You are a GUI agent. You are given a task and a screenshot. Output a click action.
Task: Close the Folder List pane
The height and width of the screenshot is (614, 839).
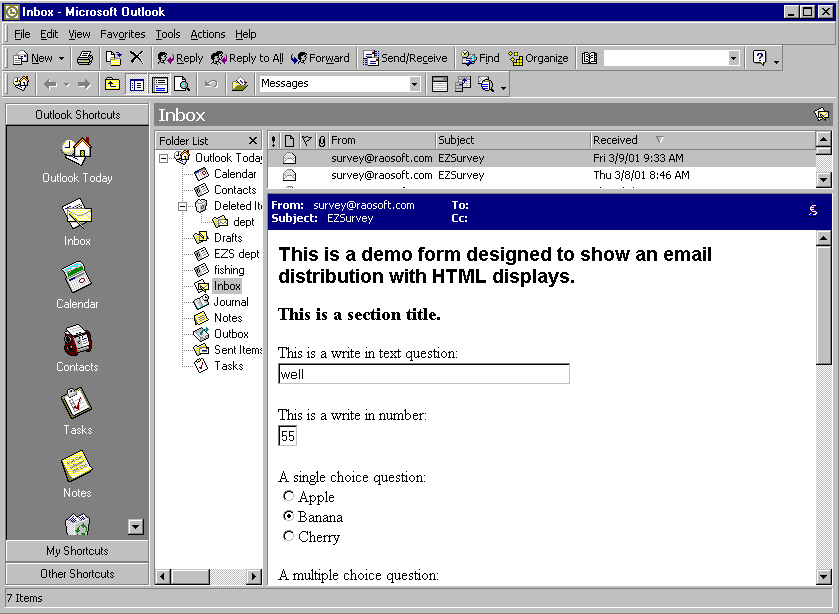point(253,141)
